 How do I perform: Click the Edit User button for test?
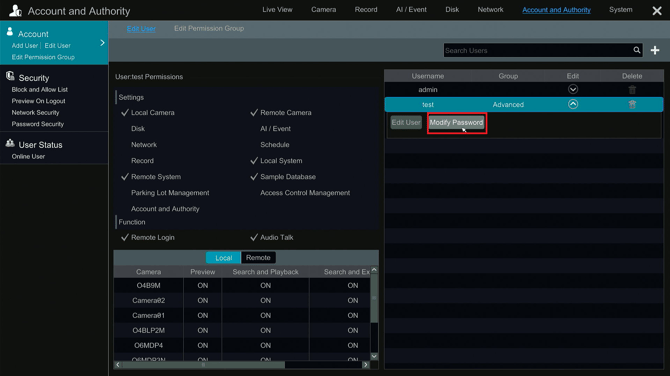(x=406, y=123)
